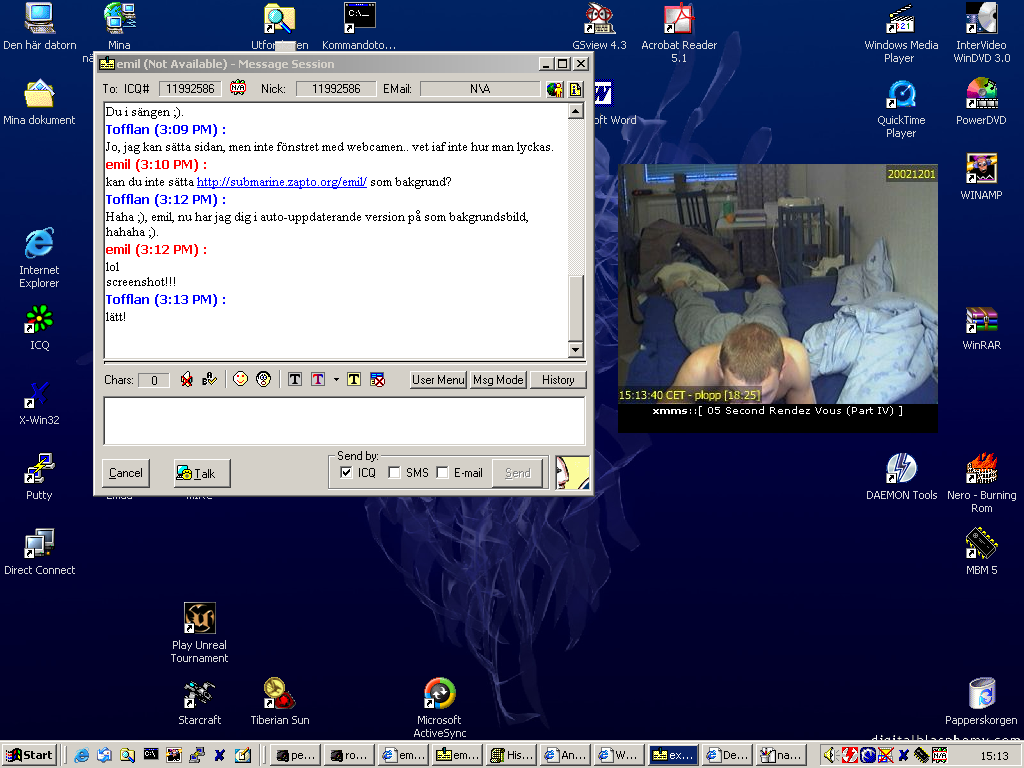Open the smiley emoticon picker
The height and width of the screenshot is (768, 1024).
[240, 379]
